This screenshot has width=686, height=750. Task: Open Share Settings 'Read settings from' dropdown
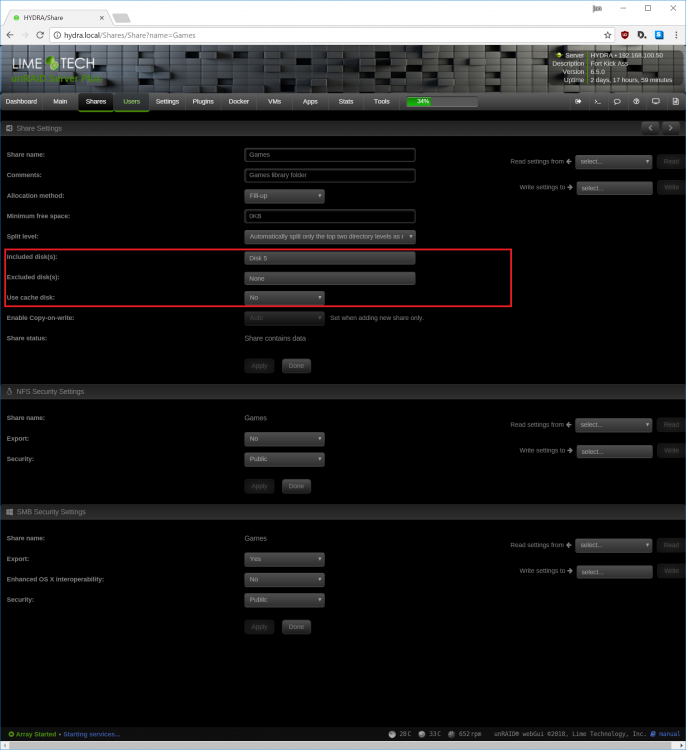click(x=614, y=162)
